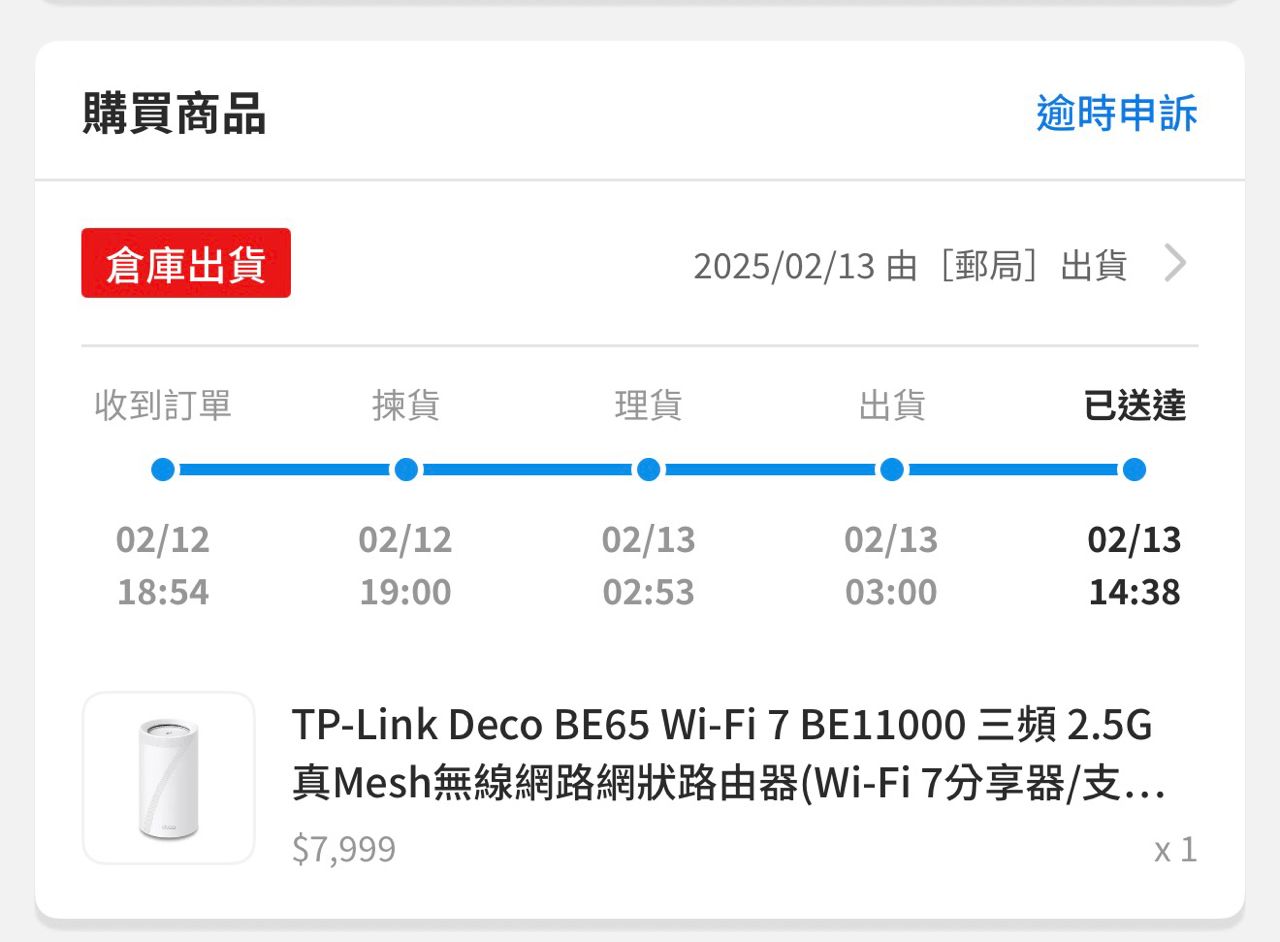Open the TP-Link Deco product thumbnail

pyautogui.click(x=168, y=778)
